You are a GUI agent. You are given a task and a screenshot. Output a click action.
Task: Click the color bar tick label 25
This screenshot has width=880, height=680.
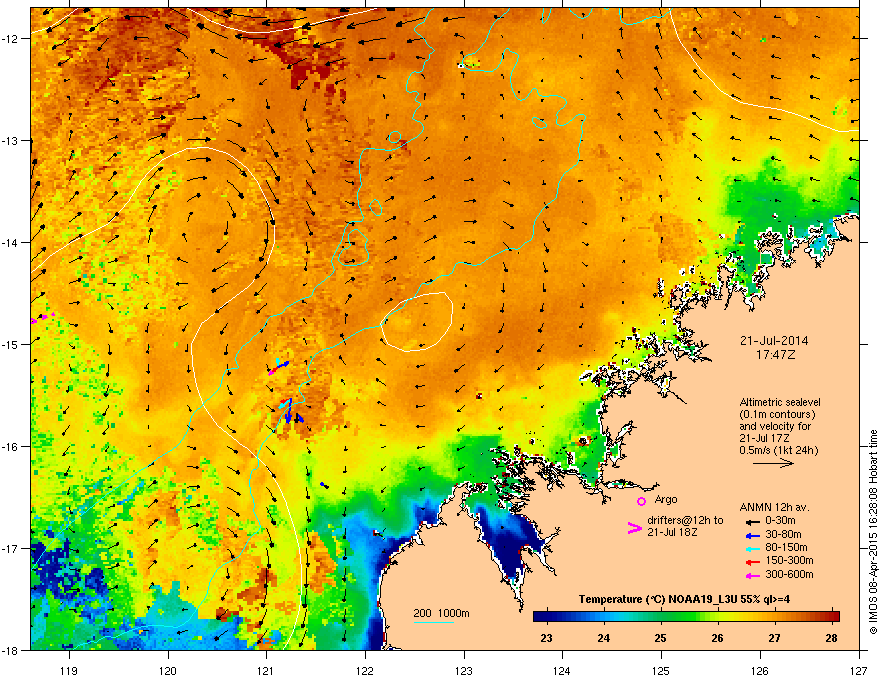coord(660,638)
